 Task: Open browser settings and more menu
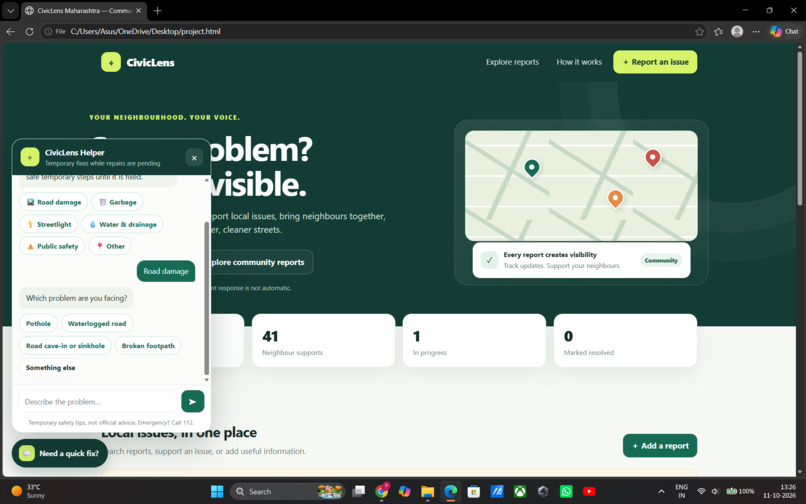(x=756, y=31)
